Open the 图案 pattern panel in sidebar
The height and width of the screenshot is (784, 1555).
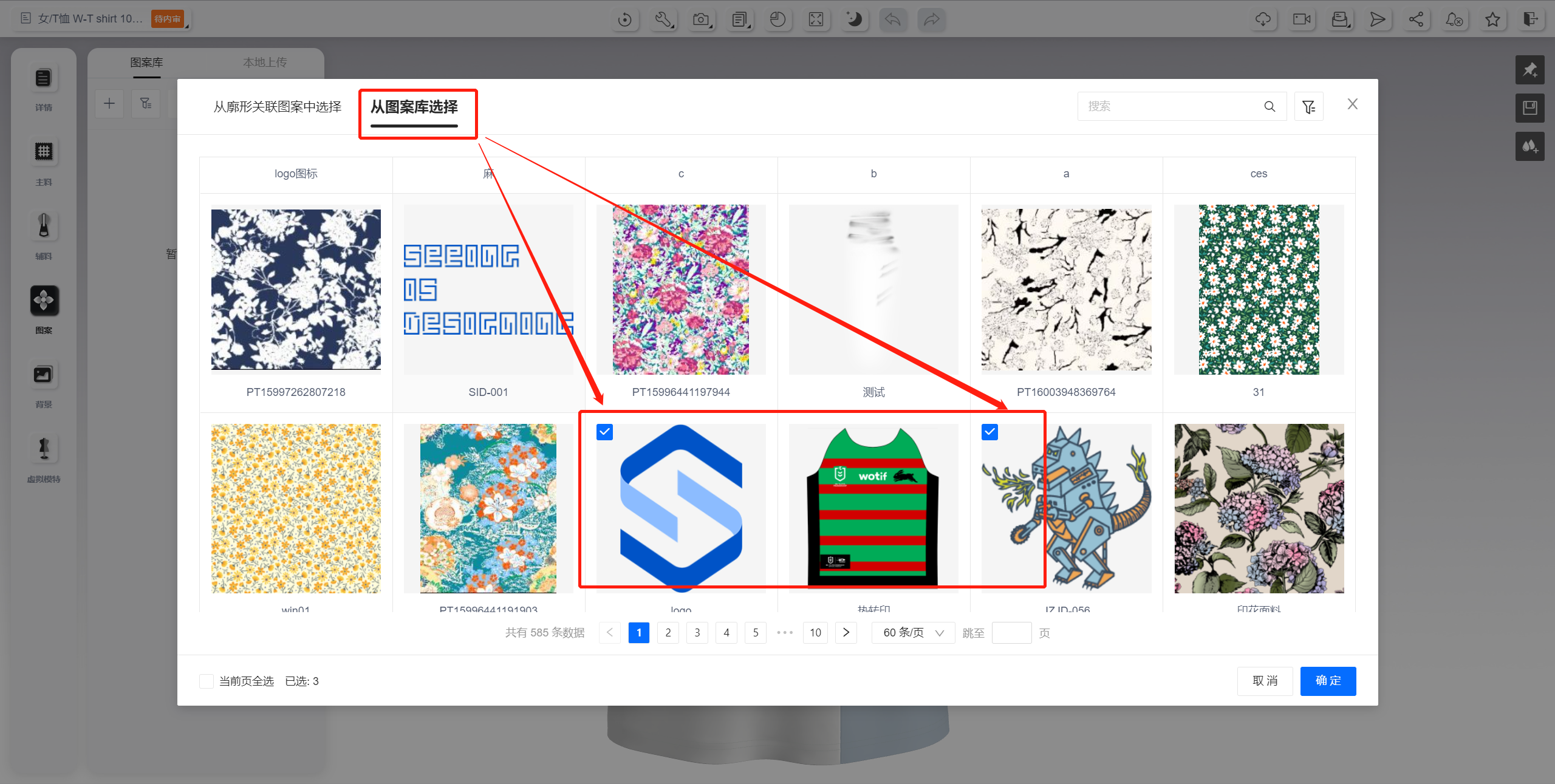(x=44, y=301)
